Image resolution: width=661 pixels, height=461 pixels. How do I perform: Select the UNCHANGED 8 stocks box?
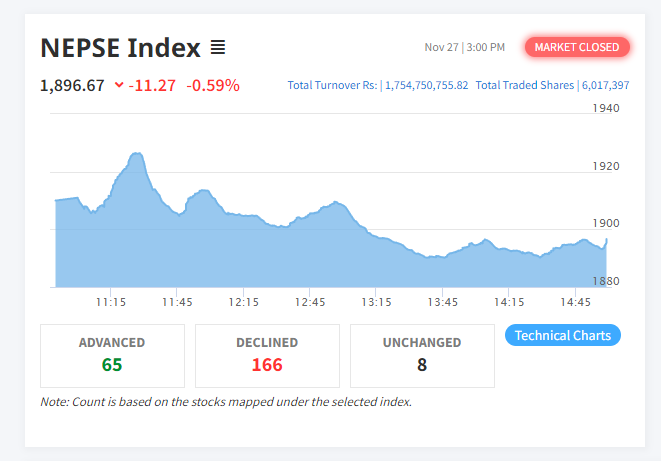[422, 356]
